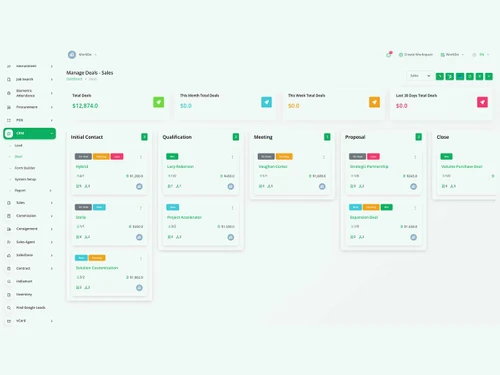Click the vCard sidebar icon
Screen dimensions: 500x375
point(9,321)
